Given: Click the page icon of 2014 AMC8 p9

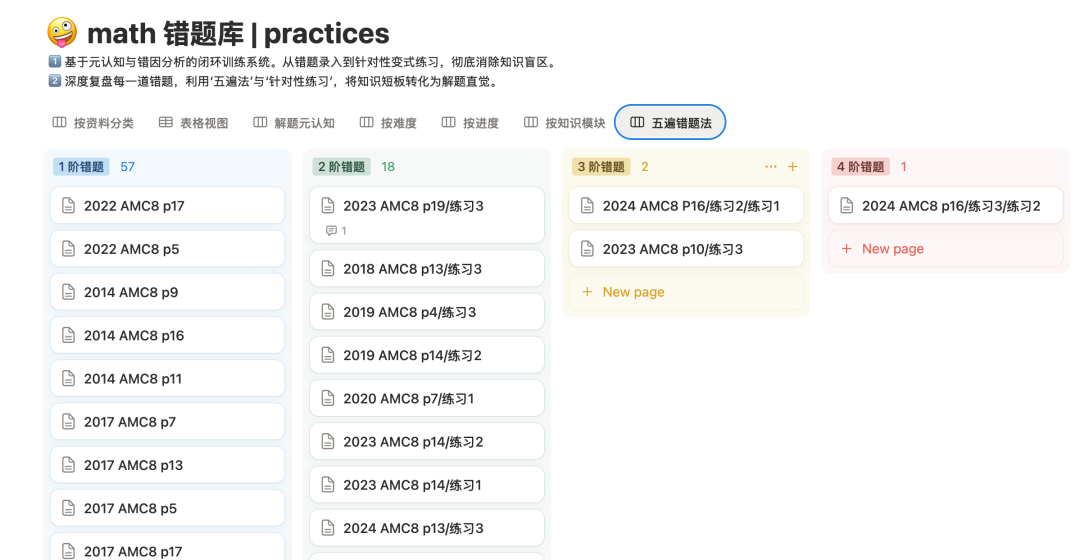Looking at the screenshot, I should [x=68, y=292].
